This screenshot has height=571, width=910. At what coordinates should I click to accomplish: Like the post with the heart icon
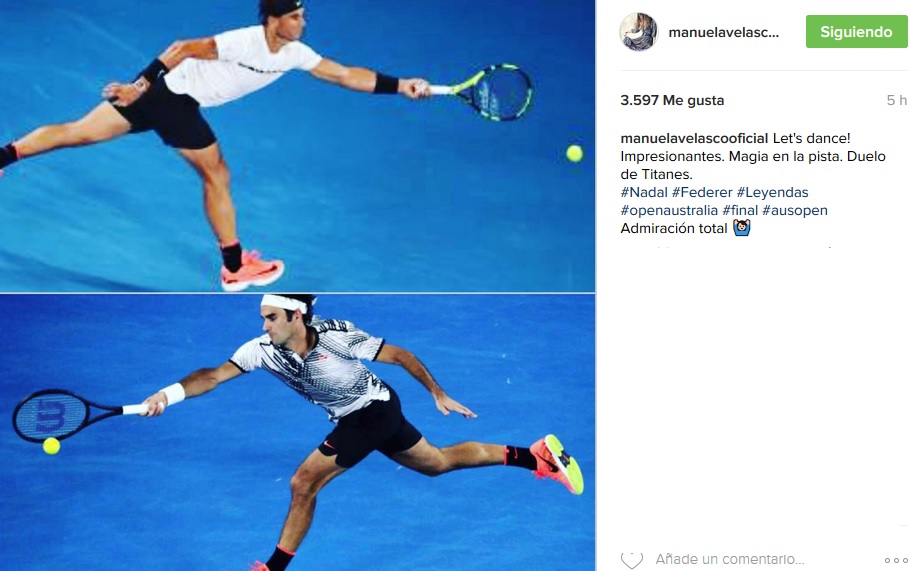pos(631,560)
